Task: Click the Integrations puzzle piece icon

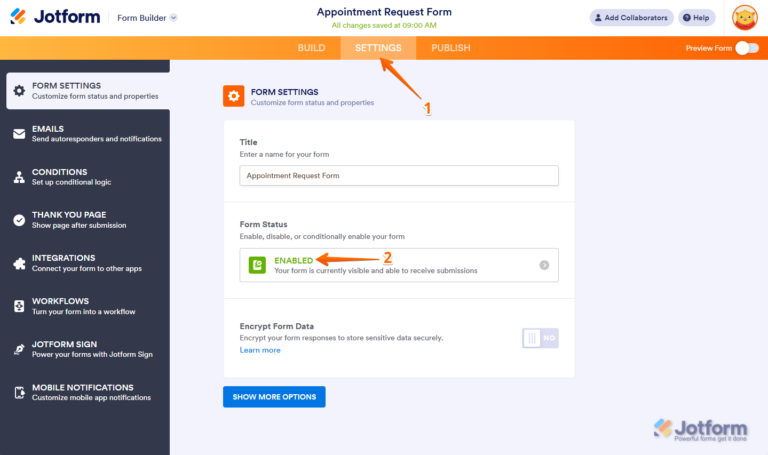Action: pos(19,263)
